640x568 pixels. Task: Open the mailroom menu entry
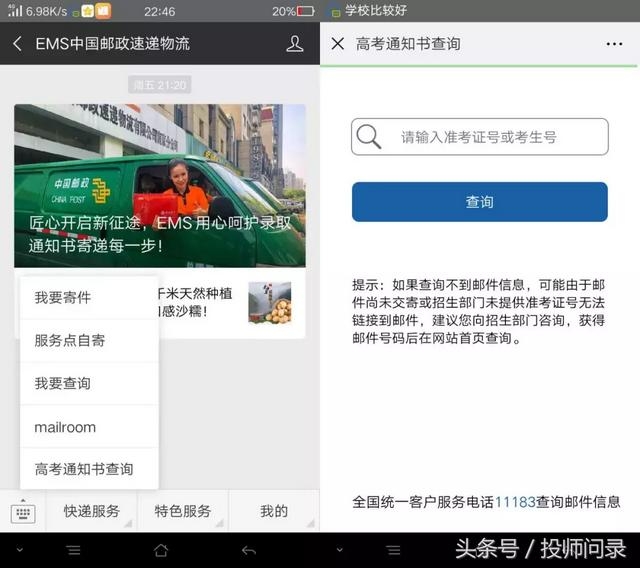[89, 427]
